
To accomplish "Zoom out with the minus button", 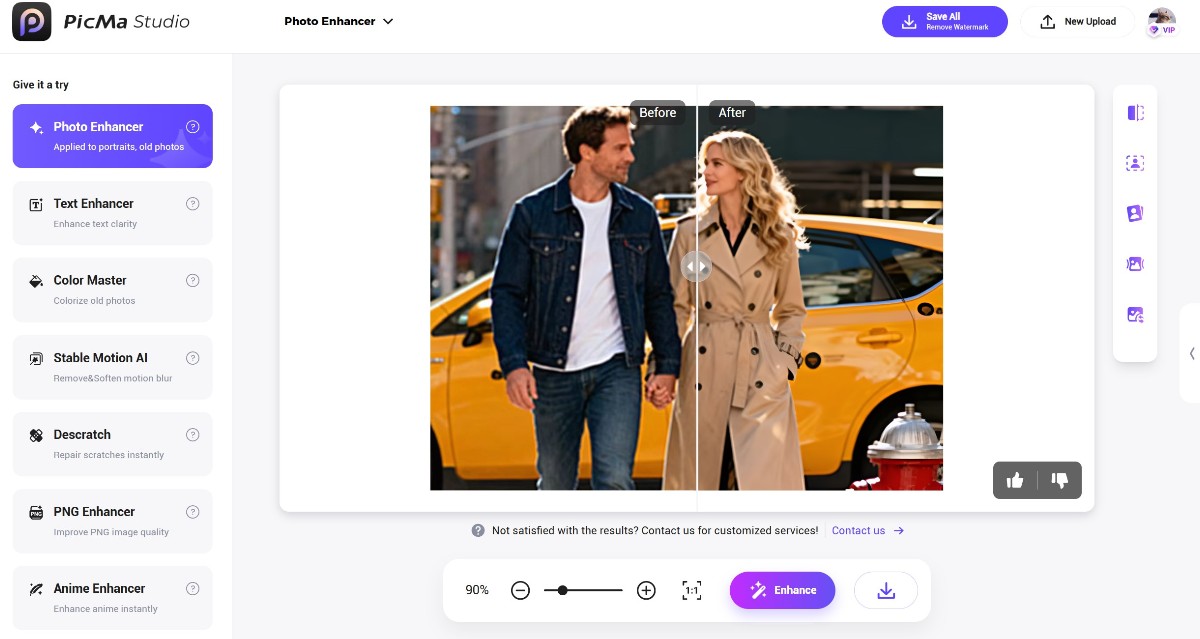I will coord(520,590).
